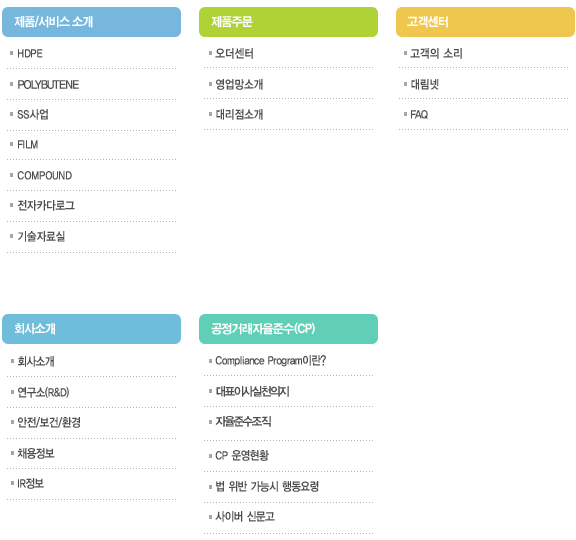Open the FAQ page
The image size is (576, 540).
[419, 115]
